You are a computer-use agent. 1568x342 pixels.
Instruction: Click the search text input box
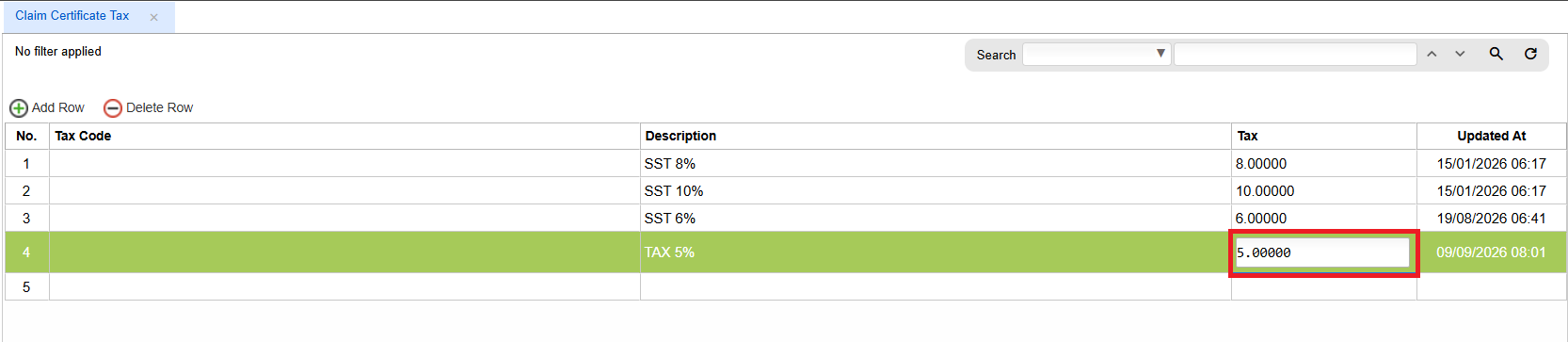click(1295, 54)
